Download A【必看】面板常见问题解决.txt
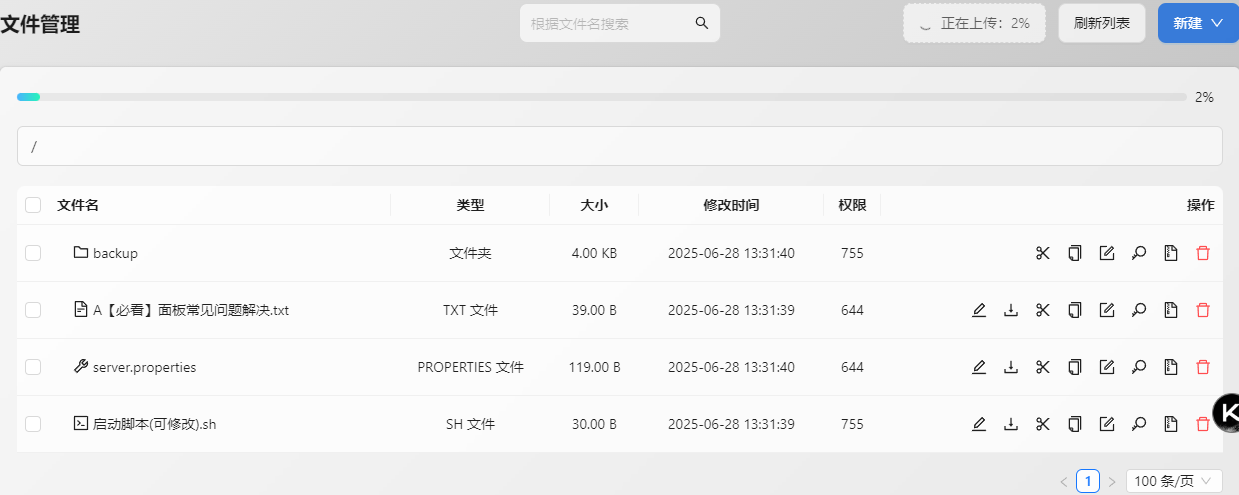Viewport: 1239px width, 495px height. (x=1011, y=310)
